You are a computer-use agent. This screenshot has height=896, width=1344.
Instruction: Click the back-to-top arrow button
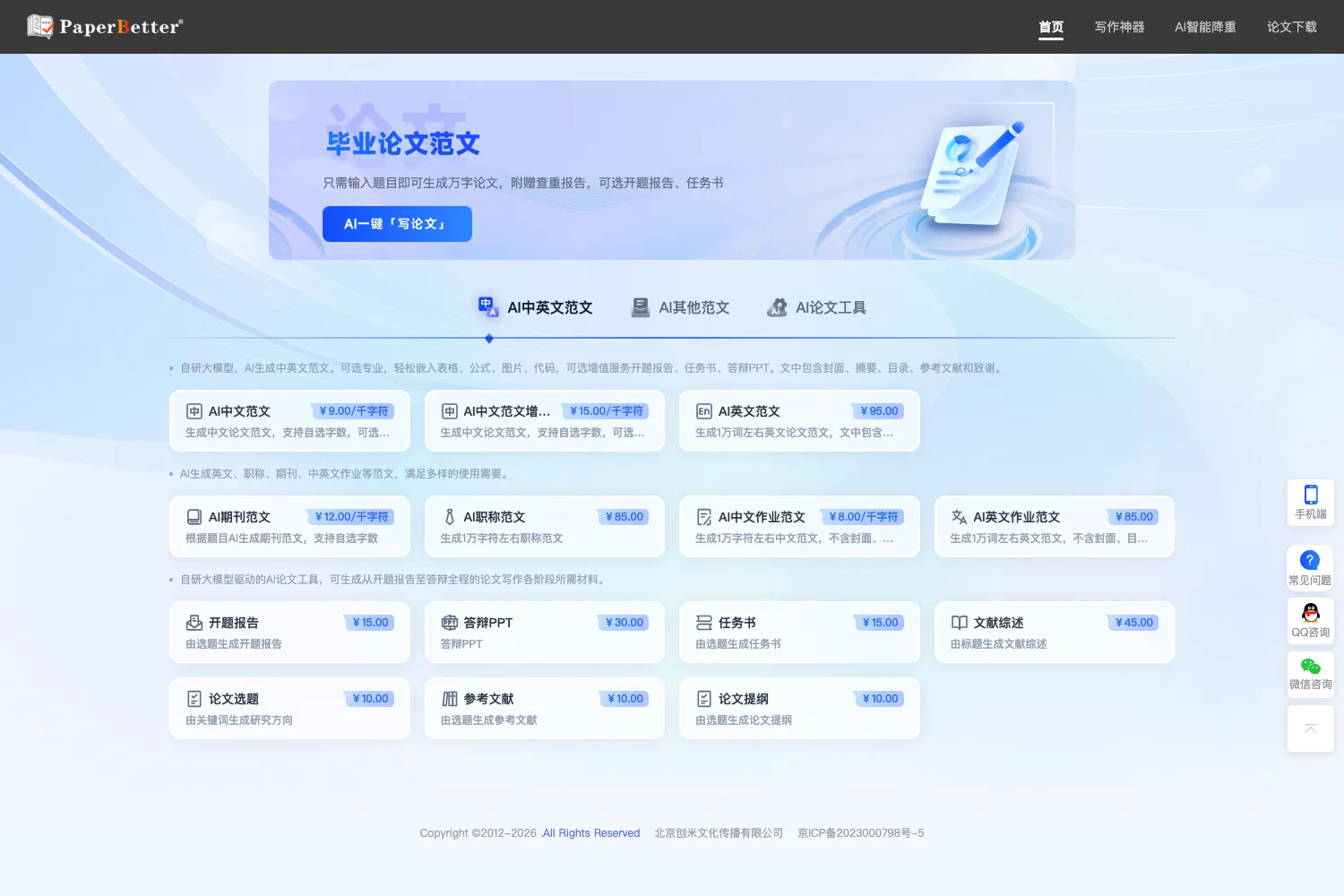1311,728
